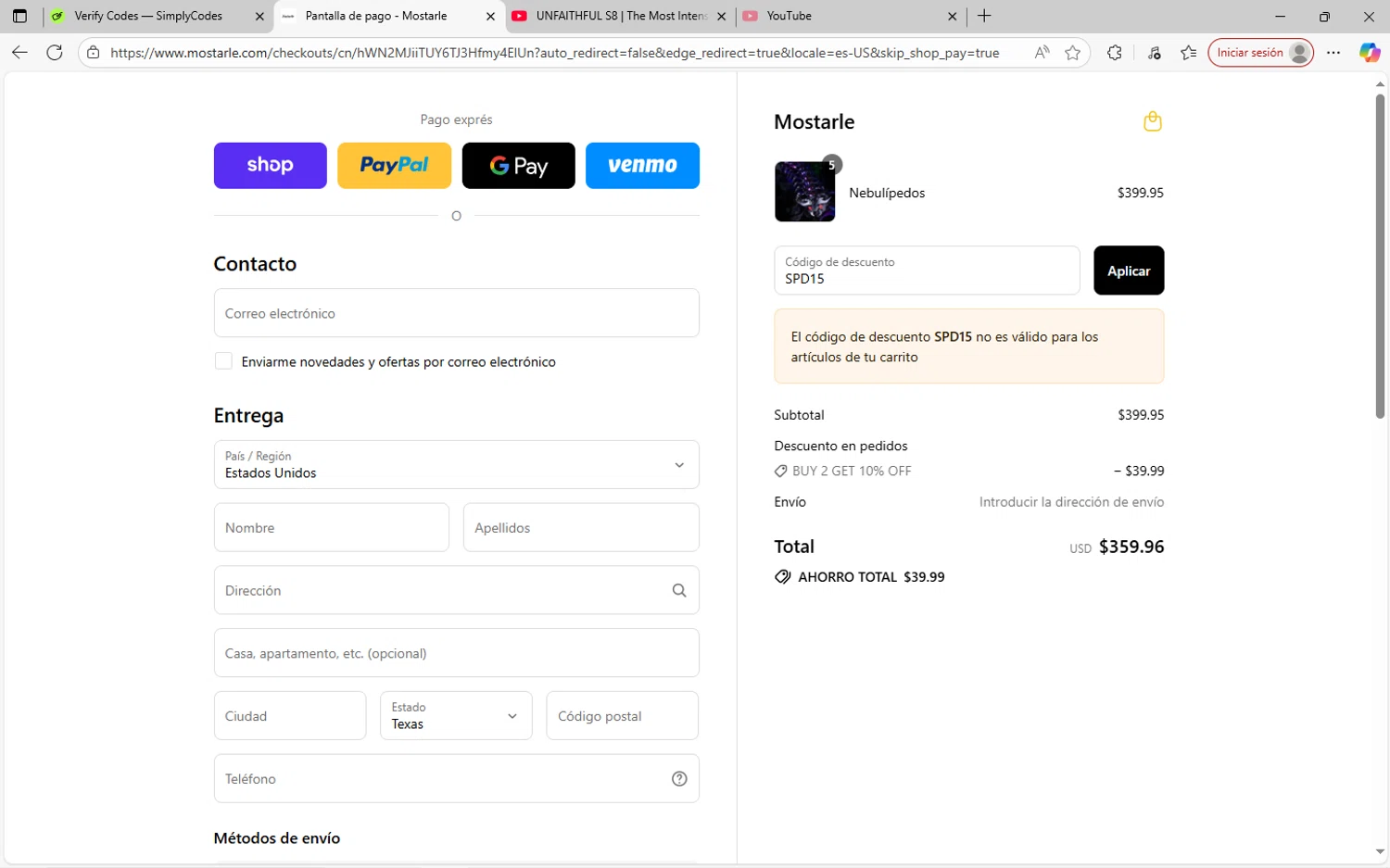
Task: Focus the Nombre field
Action: 332,527
